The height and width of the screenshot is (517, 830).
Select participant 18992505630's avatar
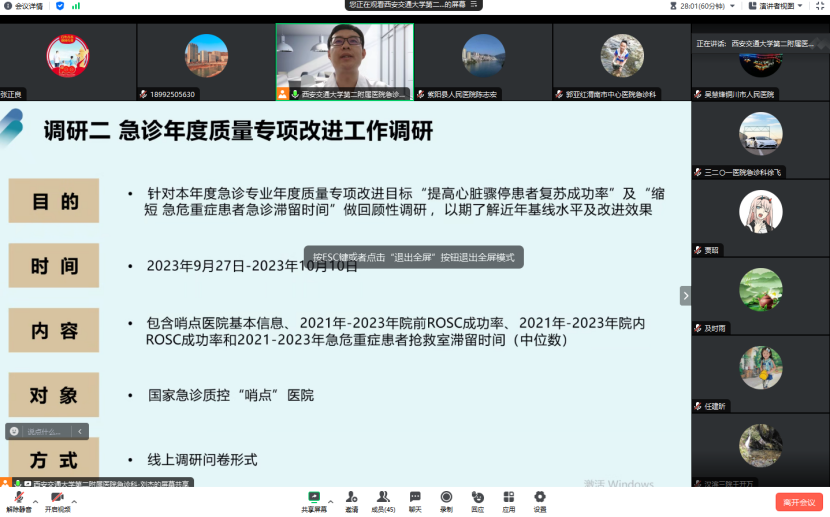[x=206, y=56]
